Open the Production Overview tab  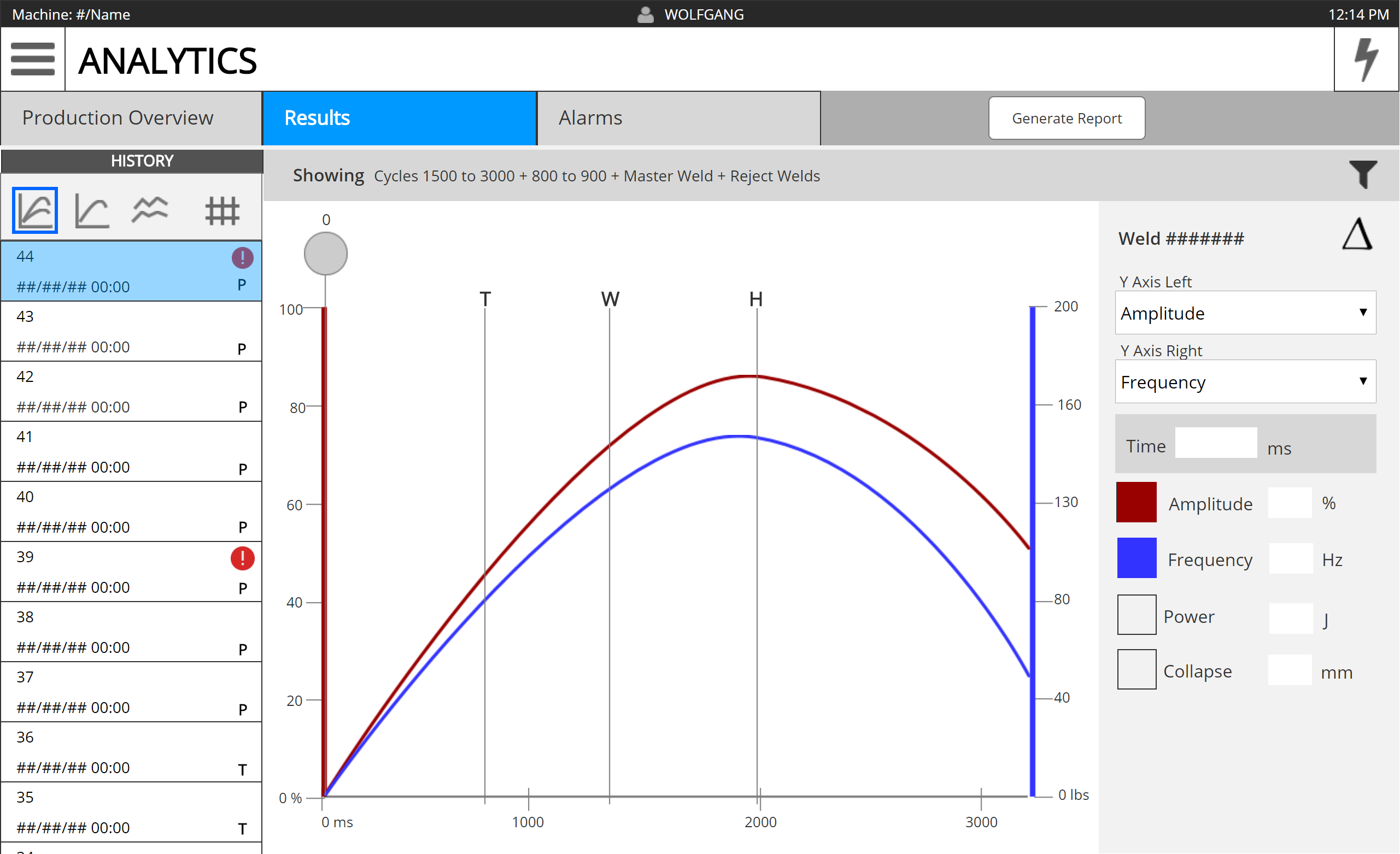click(118, 117)
